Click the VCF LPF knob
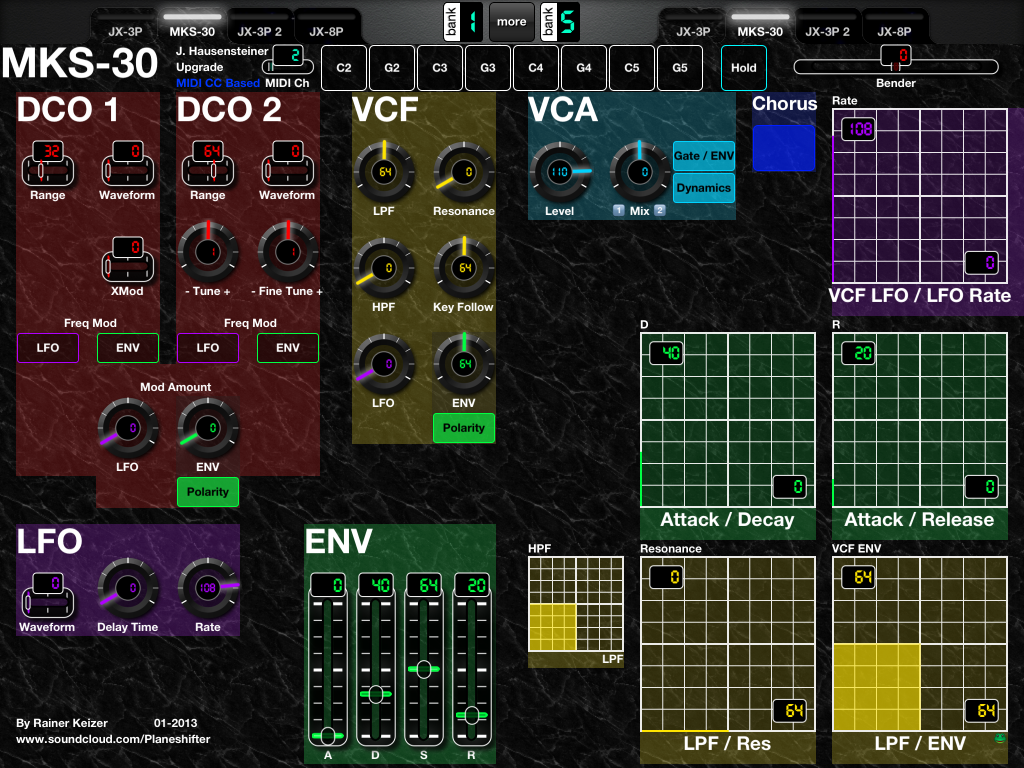The width and height of the screenshot is (1024, 768). point(384,172)
